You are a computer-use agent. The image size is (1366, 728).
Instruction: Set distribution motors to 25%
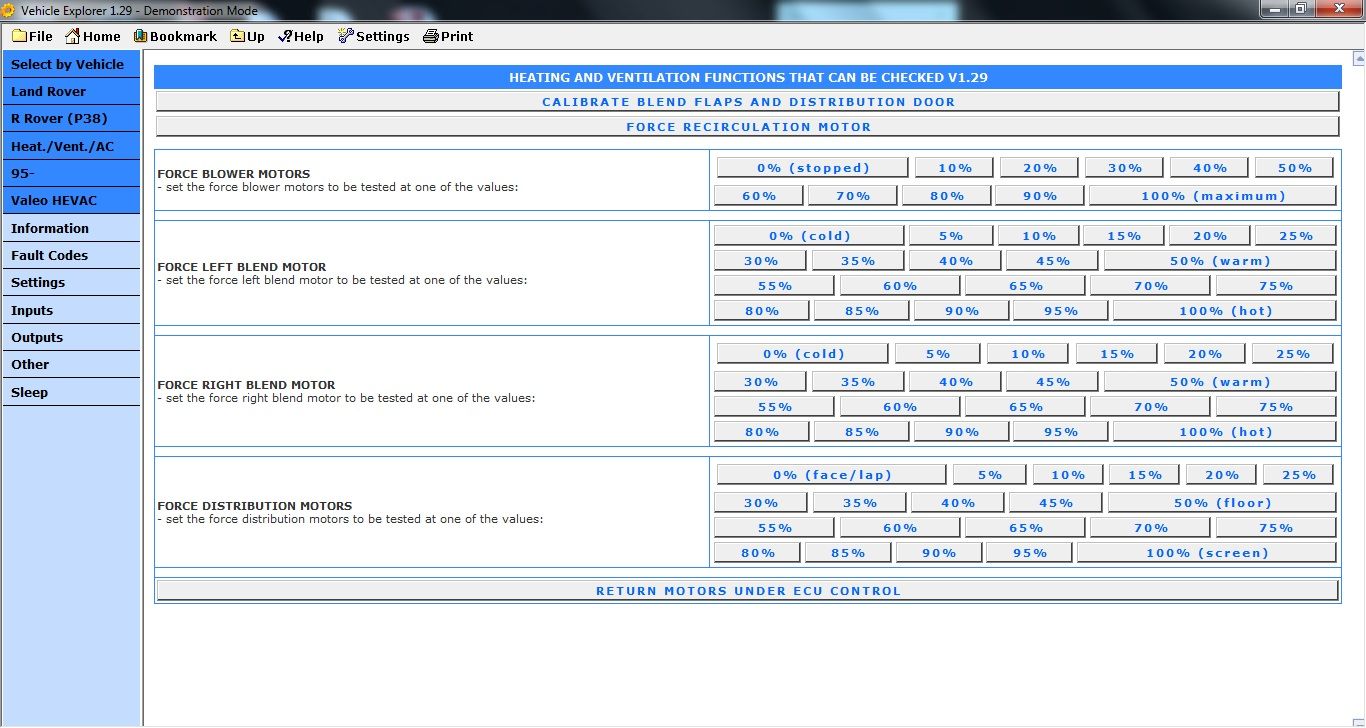1299,475
